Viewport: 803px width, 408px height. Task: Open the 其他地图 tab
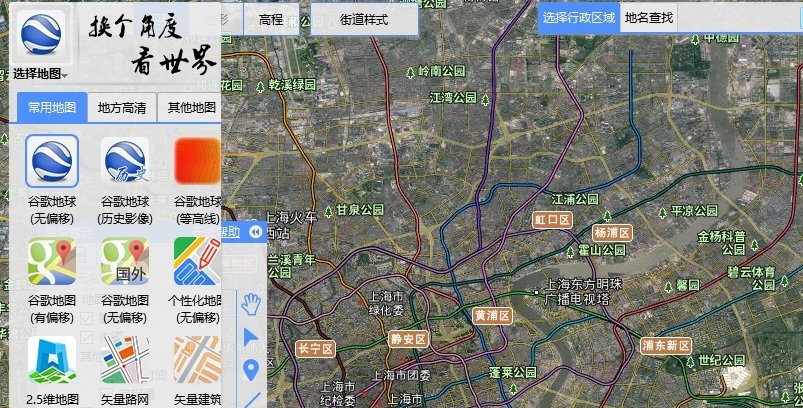click(x=191, y=108)
